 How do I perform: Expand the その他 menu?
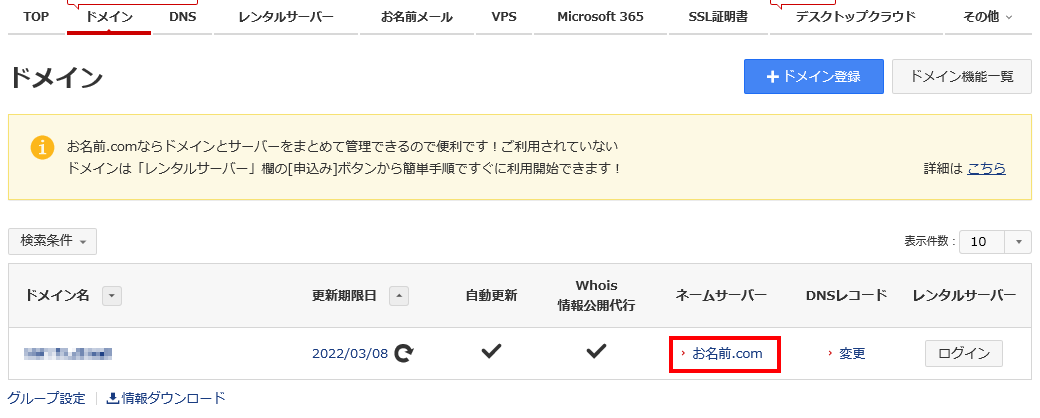(988, 17)
